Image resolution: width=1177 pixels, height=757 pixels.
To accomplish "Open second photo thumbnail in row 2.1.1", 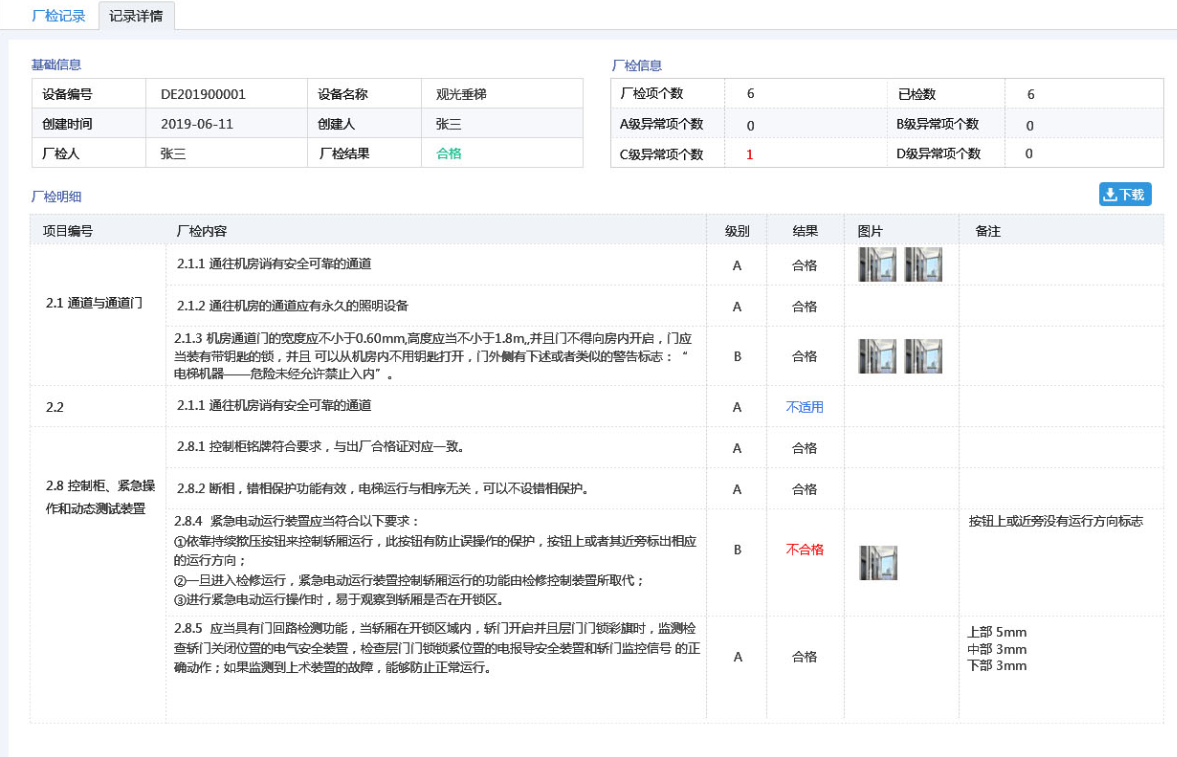I will tap(923, 265).
